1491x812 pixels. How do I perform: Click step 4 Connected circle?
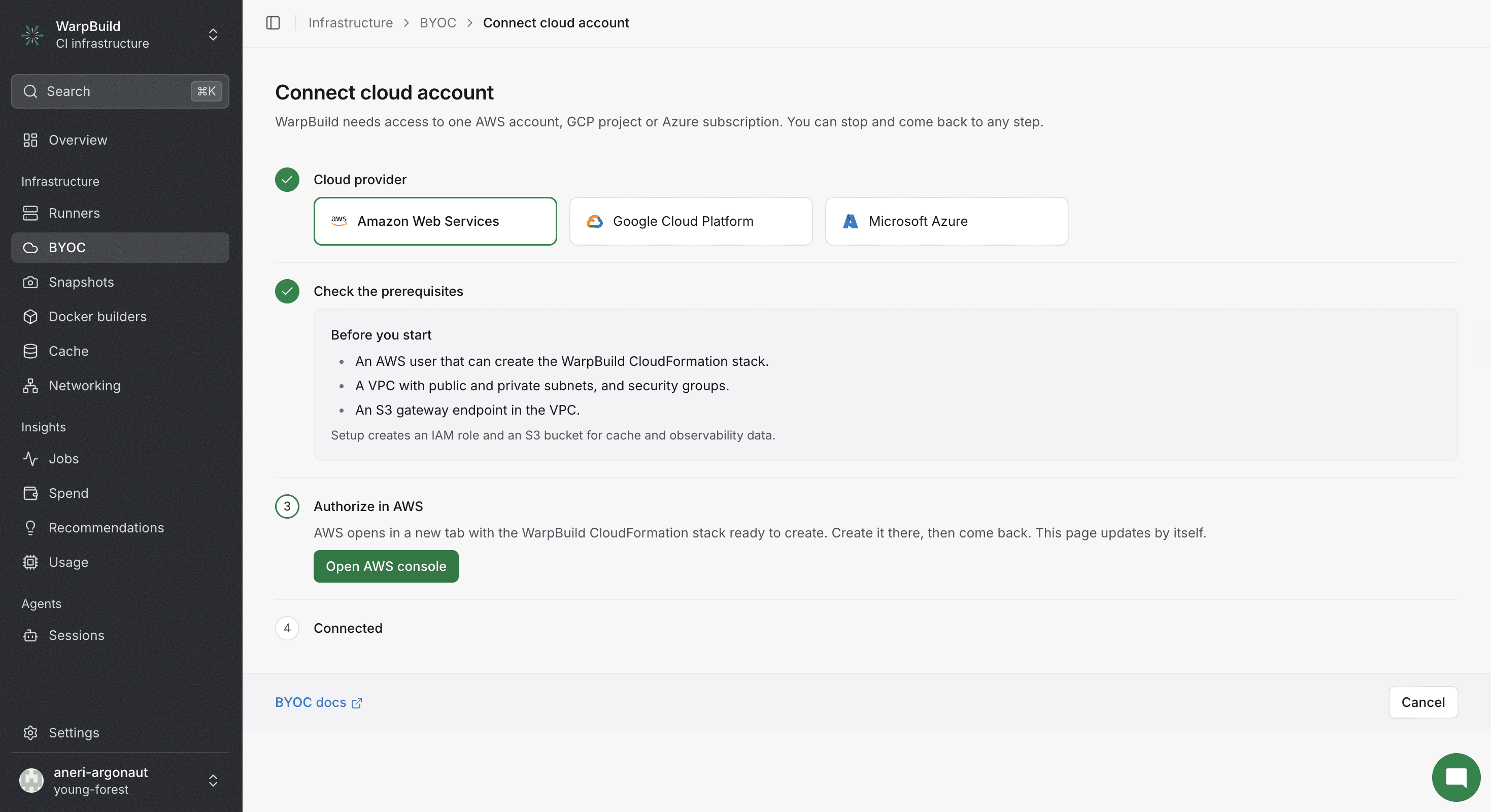[x=287, y=628]
